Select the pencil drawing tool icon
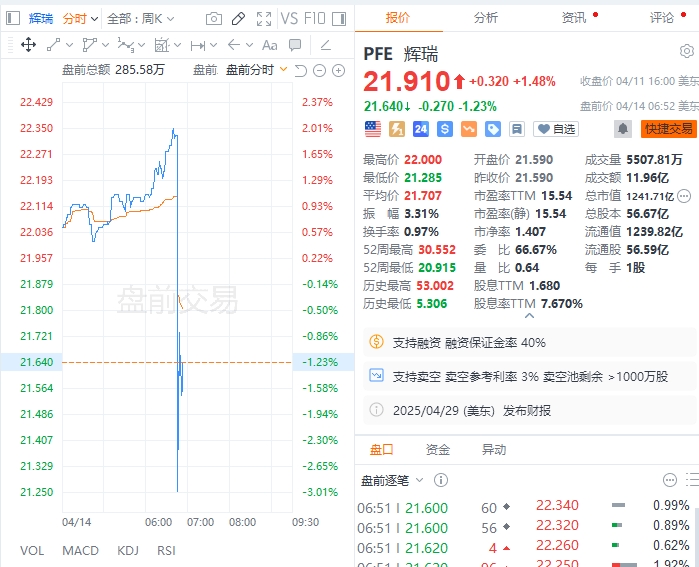This screenshot has height=567, width=699. (x=238, y=19)
